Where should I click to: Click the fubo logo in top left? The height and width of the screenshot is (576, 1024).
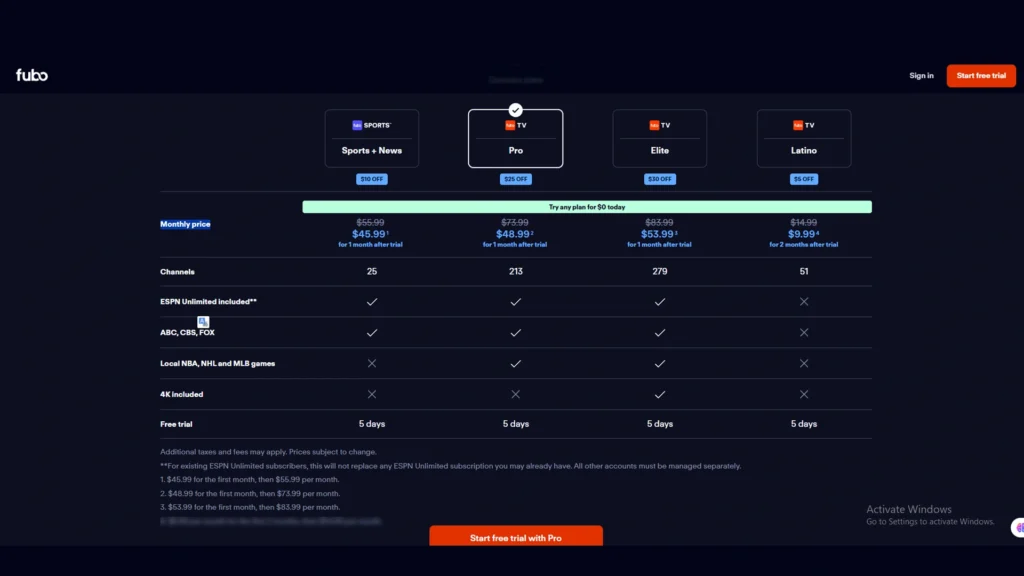coord(32,74)
